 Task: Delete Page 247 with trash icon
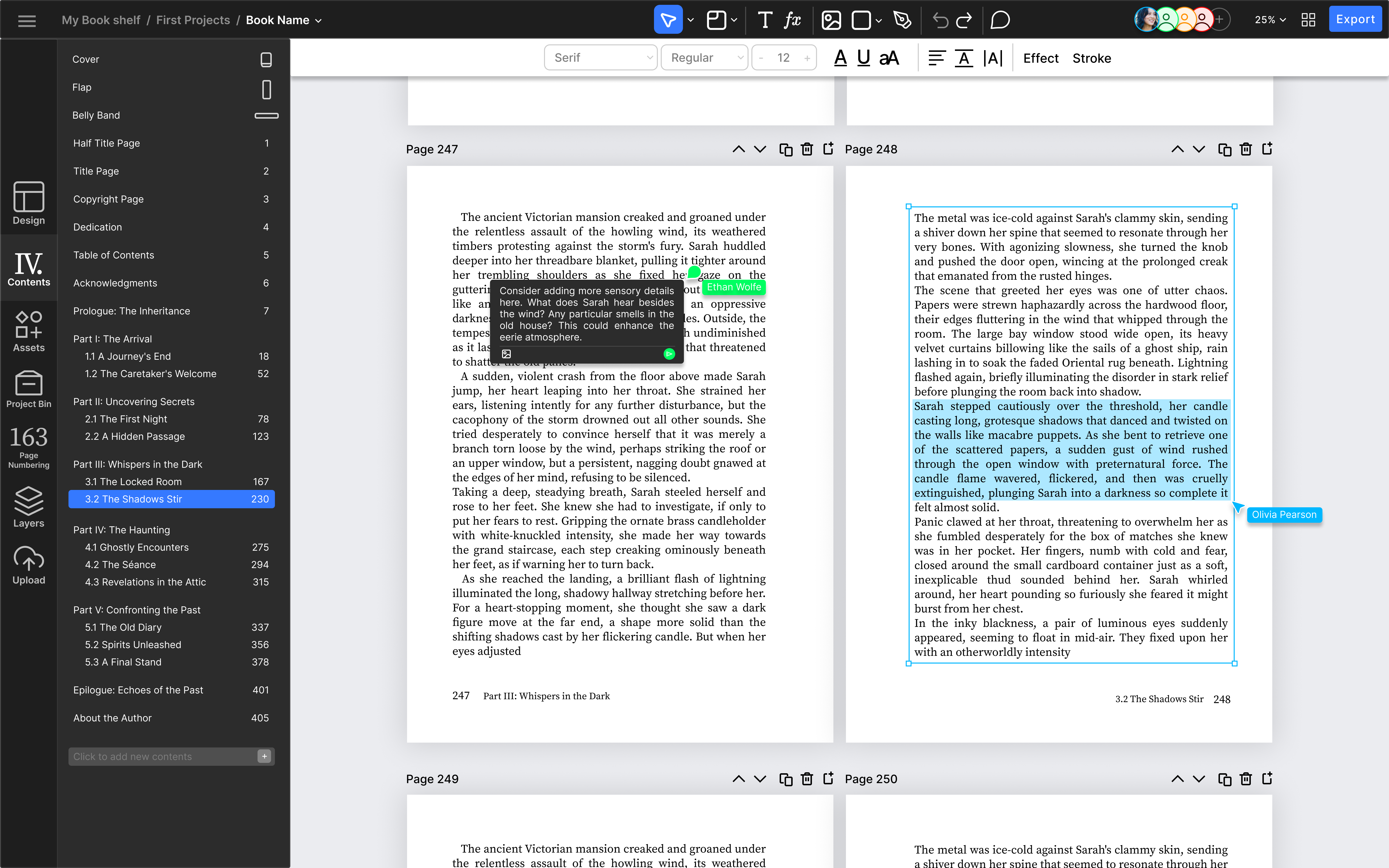click(x=807, y=149)
